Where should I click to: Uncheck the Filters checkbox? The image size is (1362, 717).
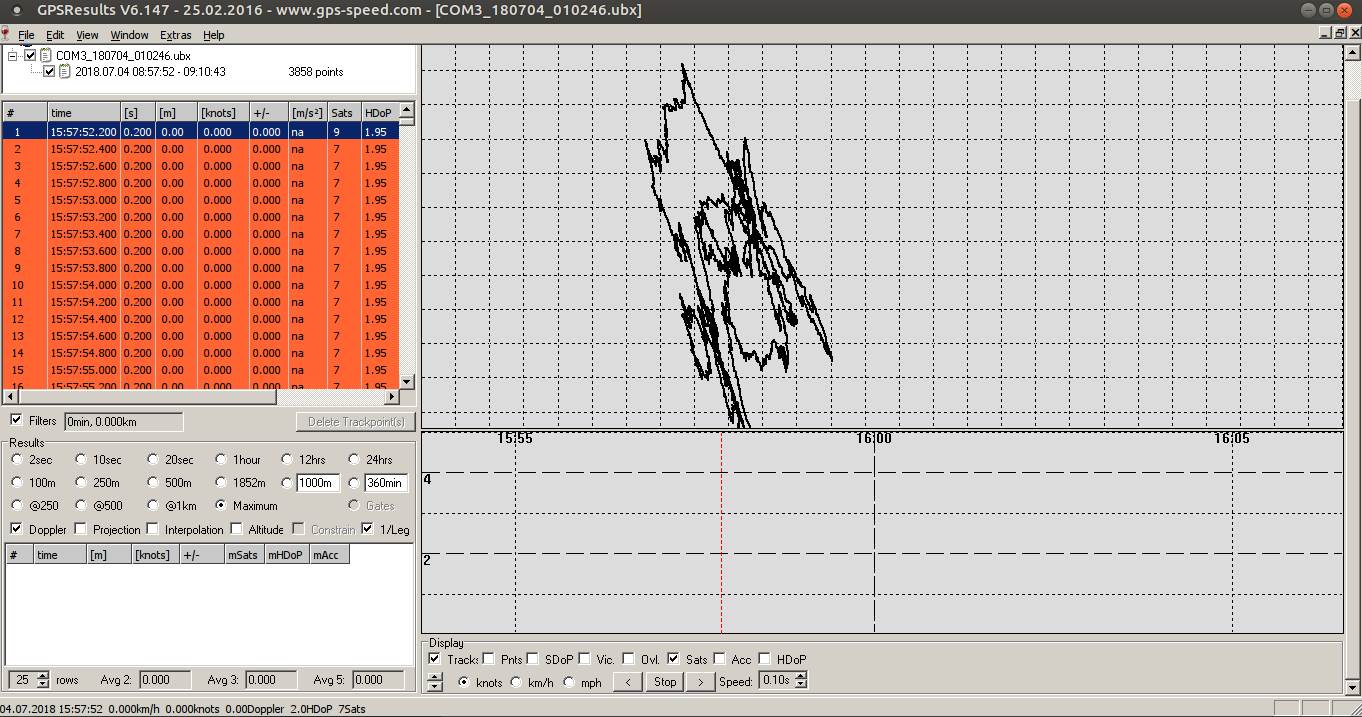click(x=16, y=421)
